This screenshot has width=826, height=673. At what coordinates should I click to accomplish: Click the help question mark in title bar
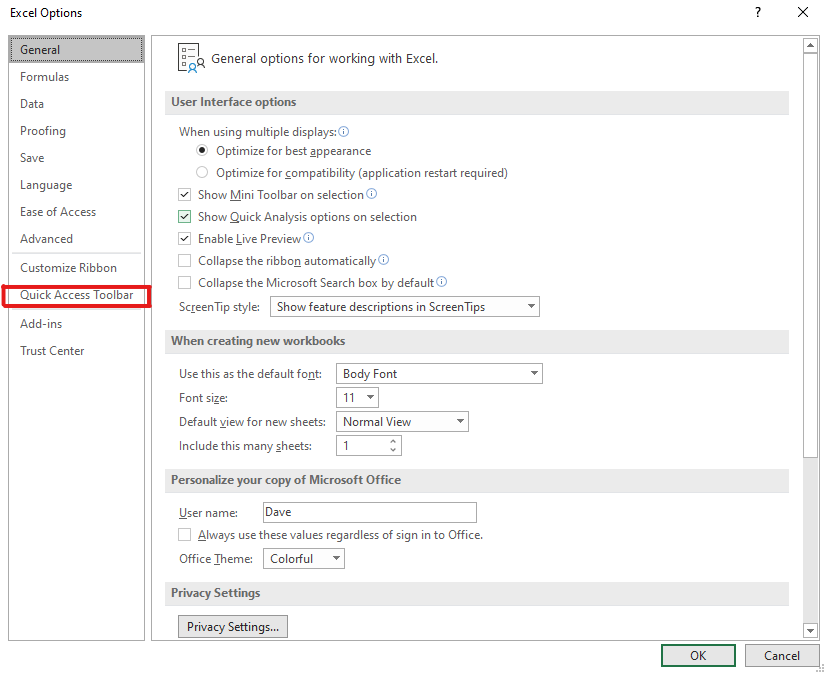point(758,13)
